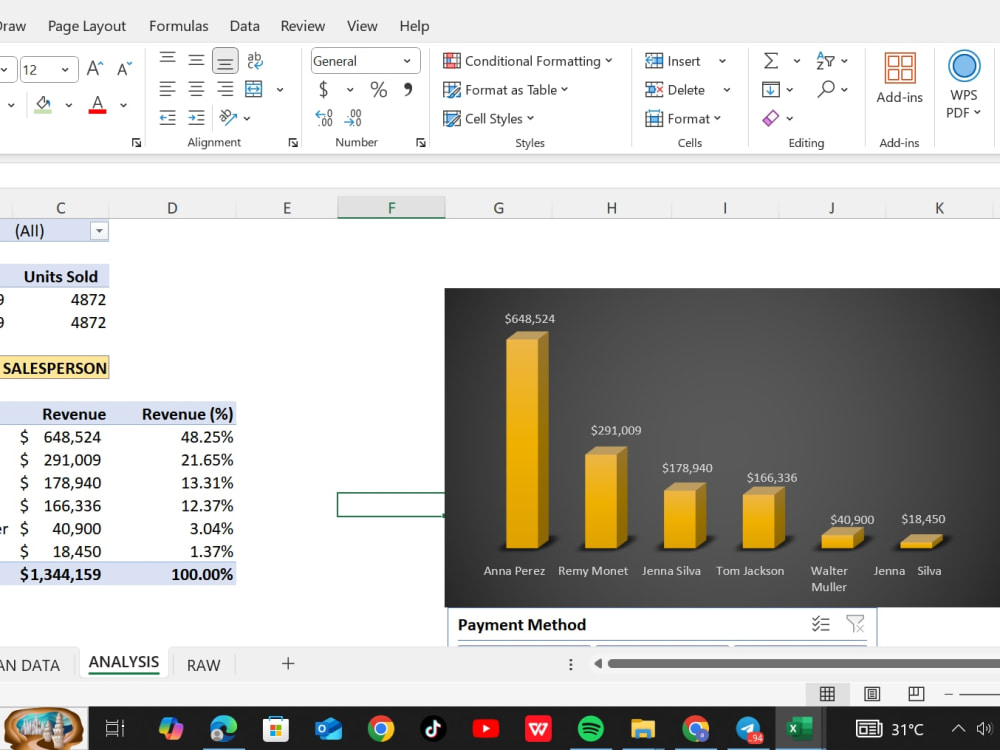Open the Orientation text rotation icon
This screenshot has height=750, width=1000.
(x=228, y=117)
